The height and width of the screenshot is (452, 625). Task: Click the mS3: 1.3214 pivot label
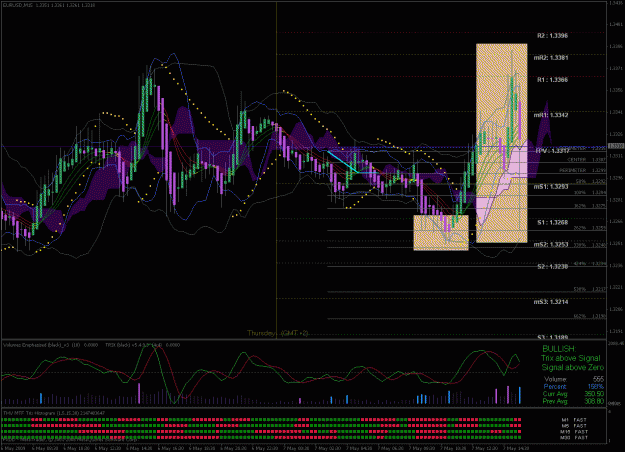(x=551, y=302)
